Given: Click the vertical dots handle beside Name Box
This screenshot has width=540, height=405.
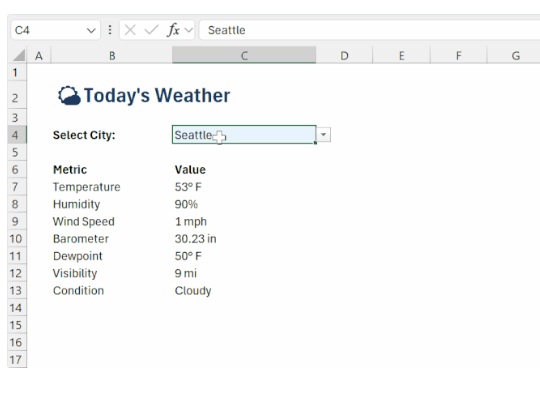Looking at the screenshot, I should (110, 30).
